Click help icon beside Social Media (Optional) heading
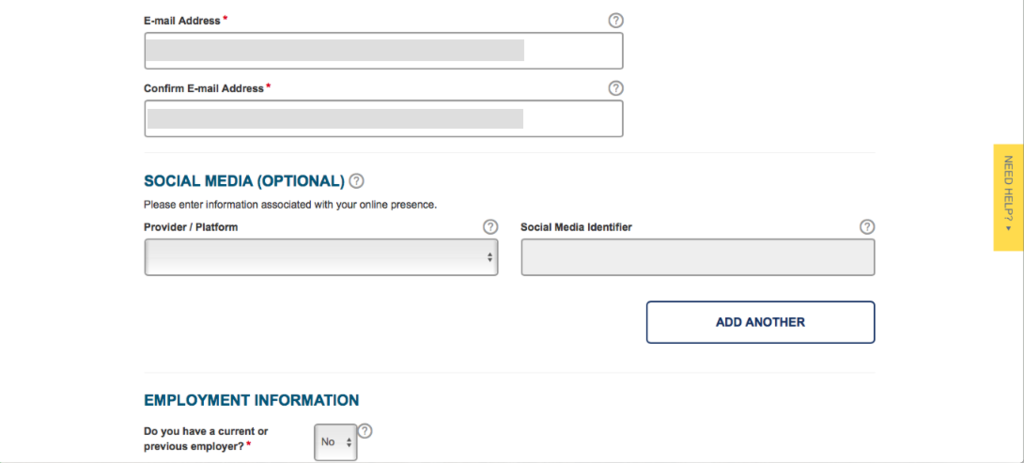The height and width of the screenshot is (463, 1024). [x=357, y=181]
